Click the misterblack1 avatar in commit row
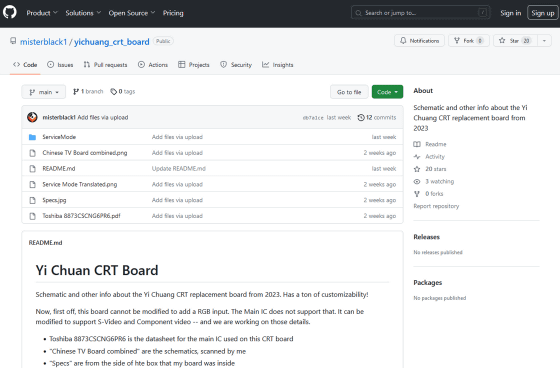The image size is (560, 368). tap(32, 117)
